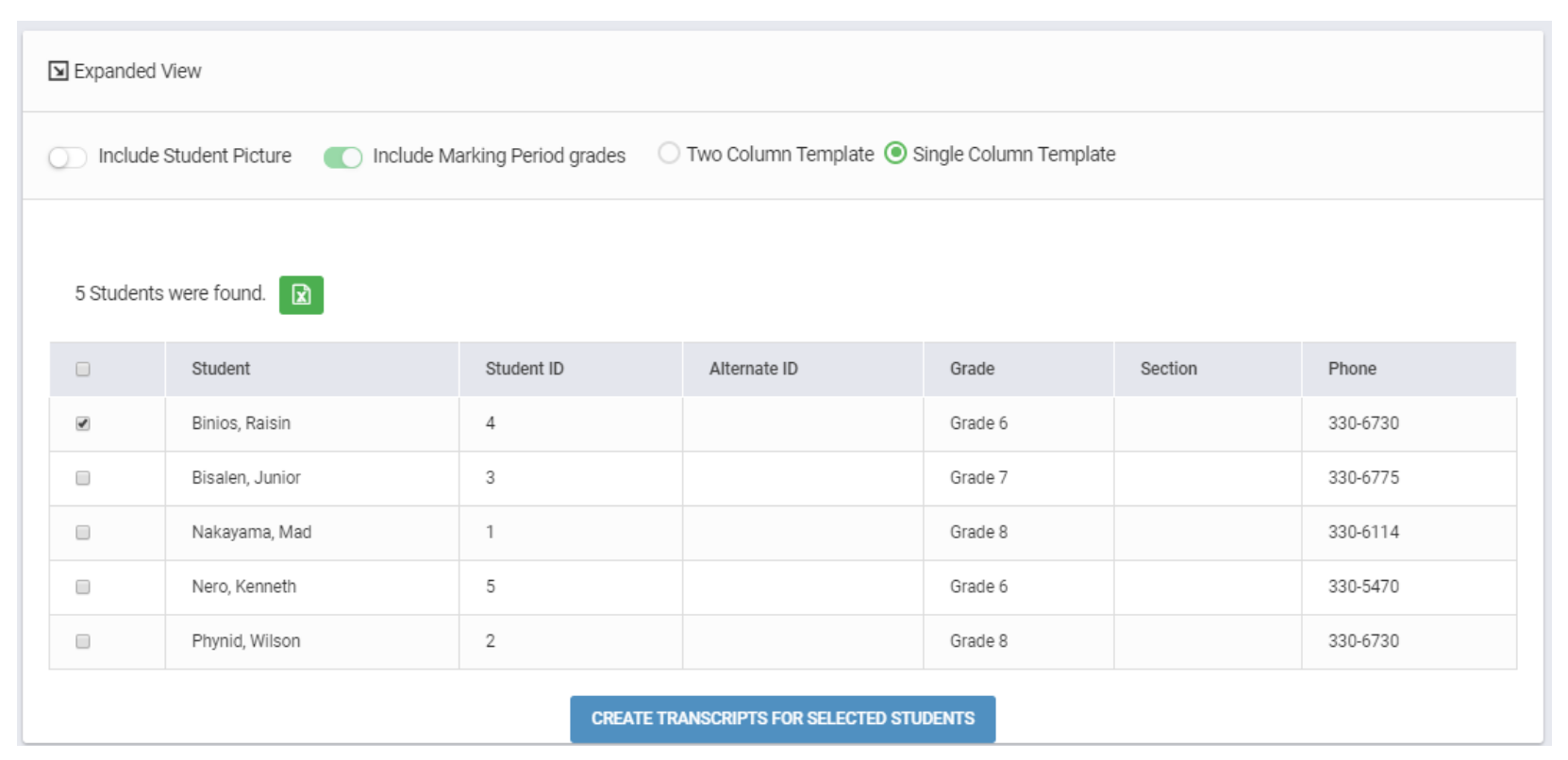Click the Grade column header
This screenshot has height=760, width=1568.
click(972, 369)
